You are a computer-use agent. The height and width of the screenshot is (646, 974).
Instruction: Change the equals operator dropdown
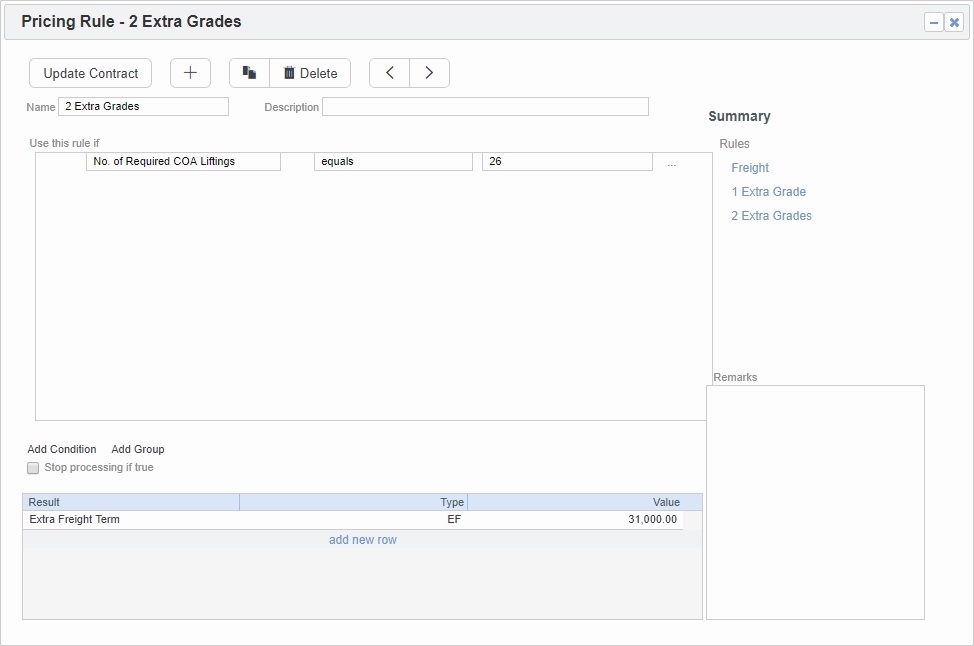pyautogui.click(x=393, y=162)
